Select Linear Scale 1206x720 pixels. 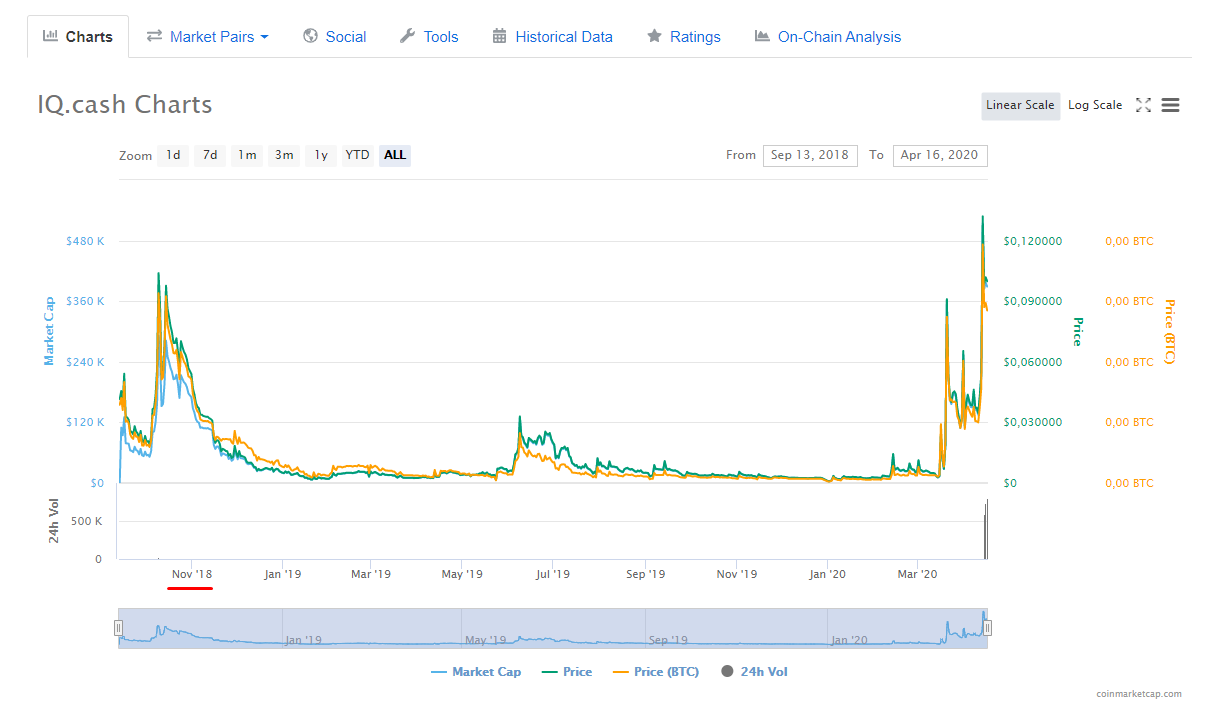click(x=1020, y=105)
